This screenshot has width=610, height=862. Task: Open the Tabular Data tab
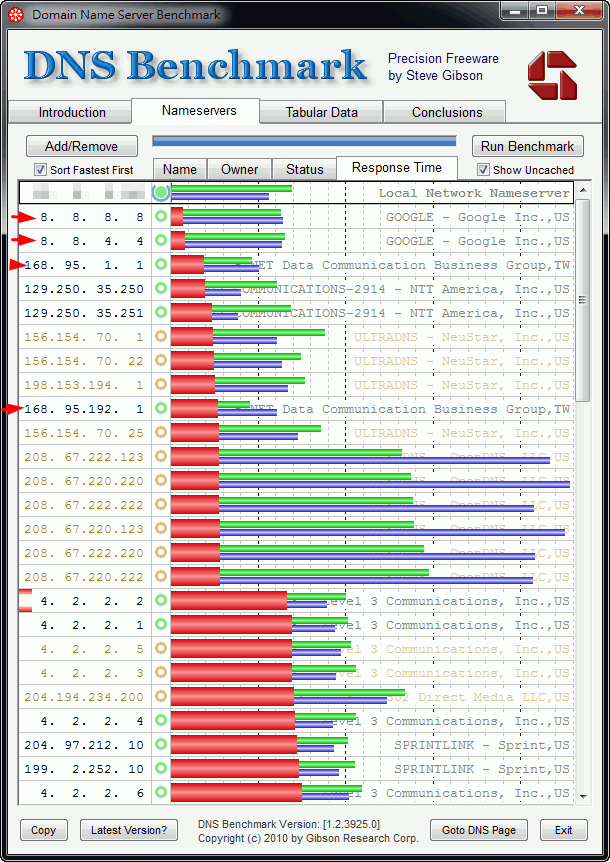tap(321, 112)
